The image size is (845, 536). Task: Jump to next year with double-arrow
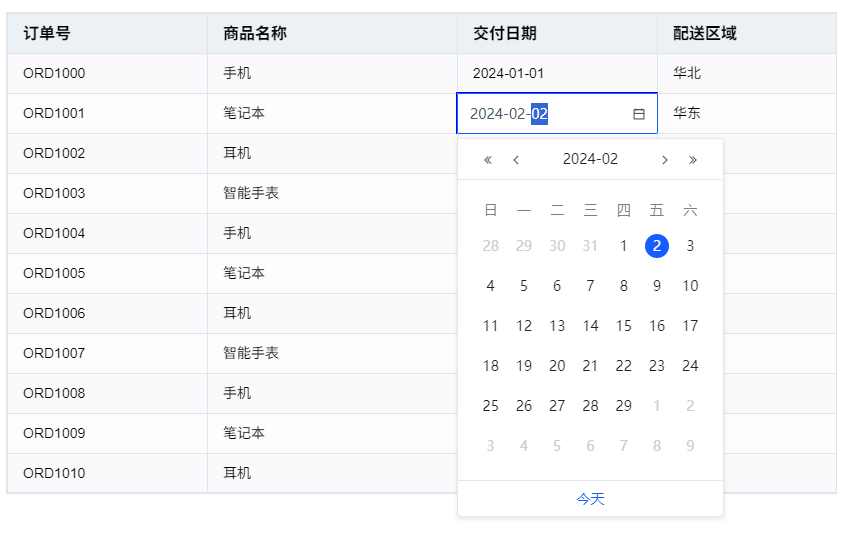coord(693,160)
